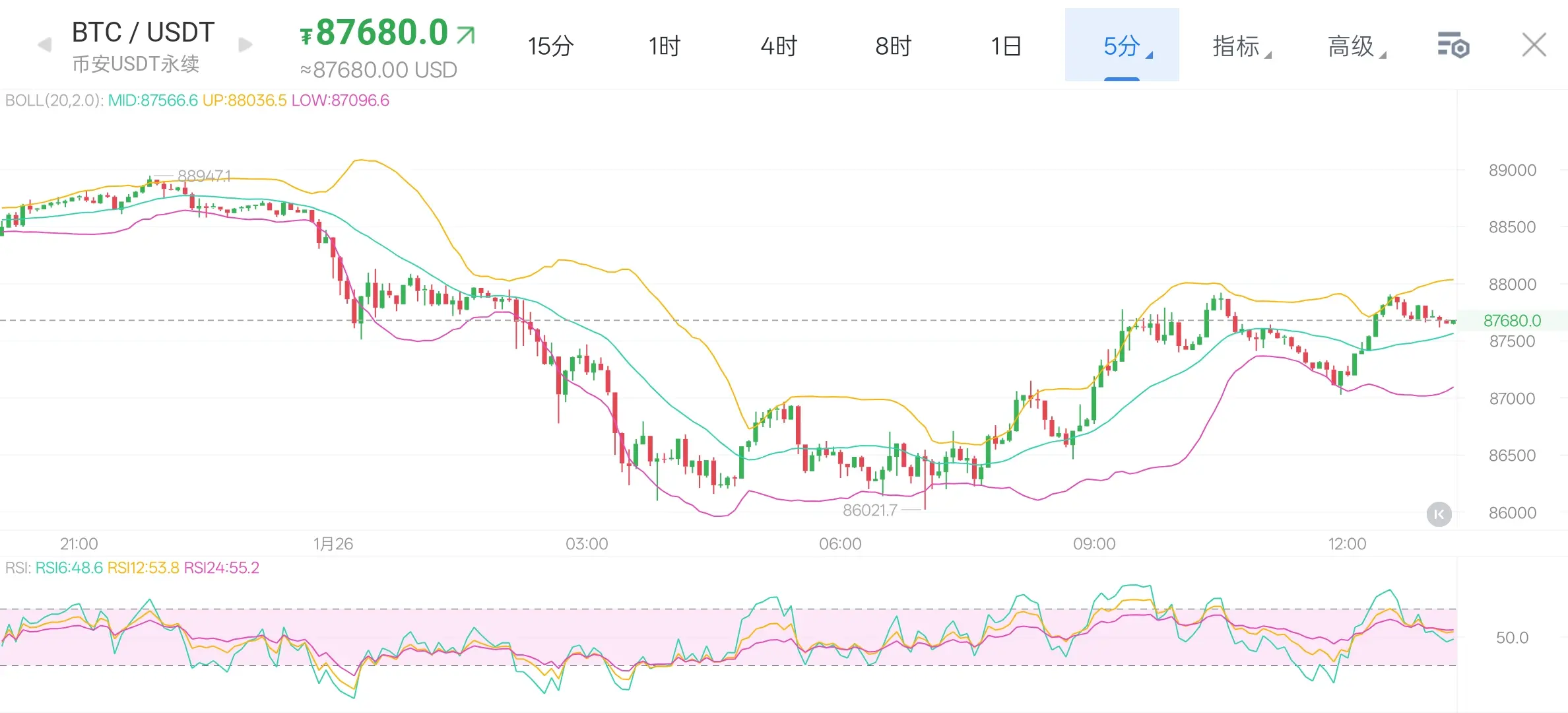
Task: Go to previous trading pair with left arrow
Action: (x=45, y=45)
